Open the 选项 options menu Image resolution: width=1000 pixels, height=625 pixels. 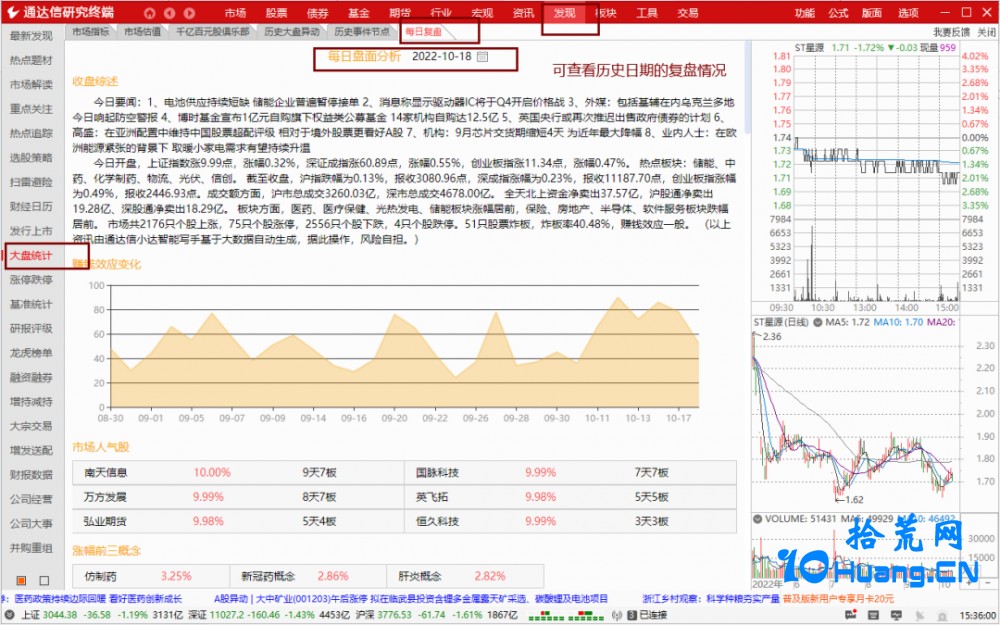(x=908, y=13)
